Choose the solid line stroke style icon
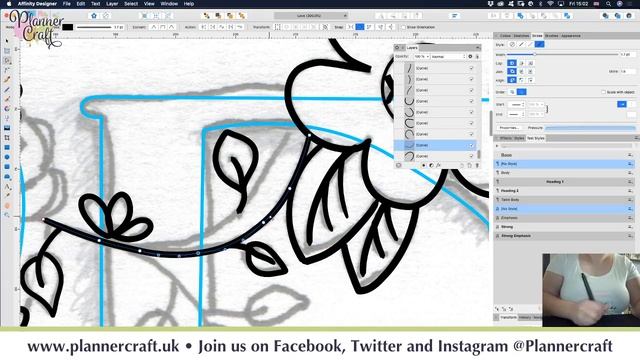Screen dimensions: 640x360 click(521, 44)
